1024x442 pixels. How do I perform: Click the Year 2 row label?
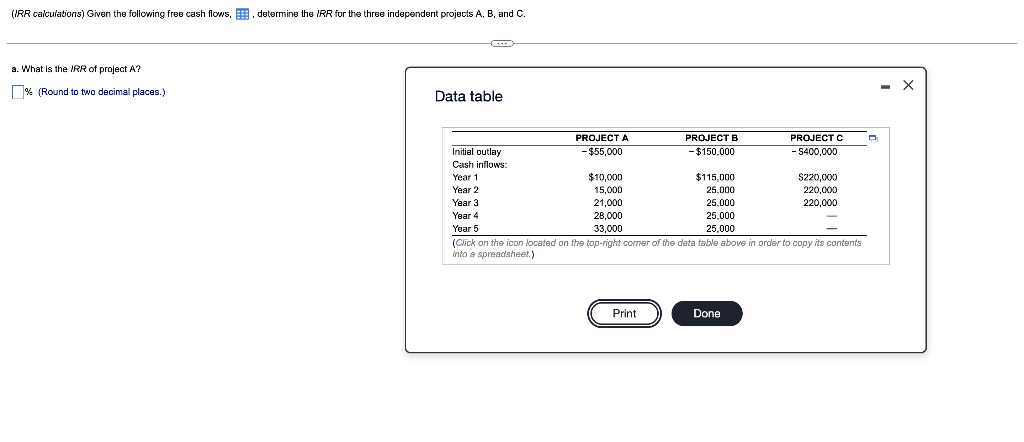pyautogui.click(x=466, y=190)
